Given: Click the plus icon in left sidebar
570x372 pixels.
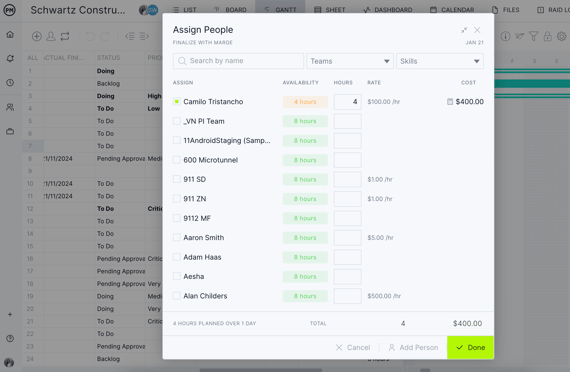Looking at the screenshot, I should click(10, 314).
